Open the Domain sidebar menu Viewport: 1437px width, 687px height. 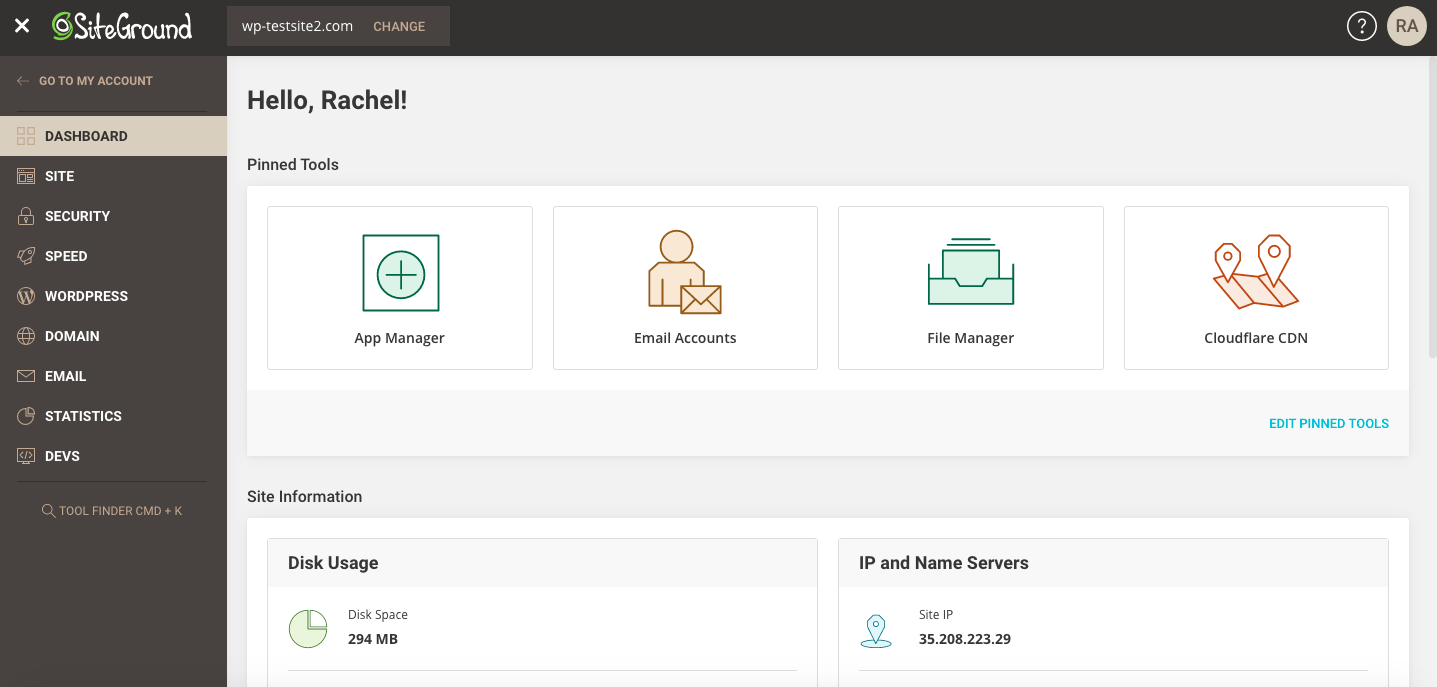(x=72, y=336)
